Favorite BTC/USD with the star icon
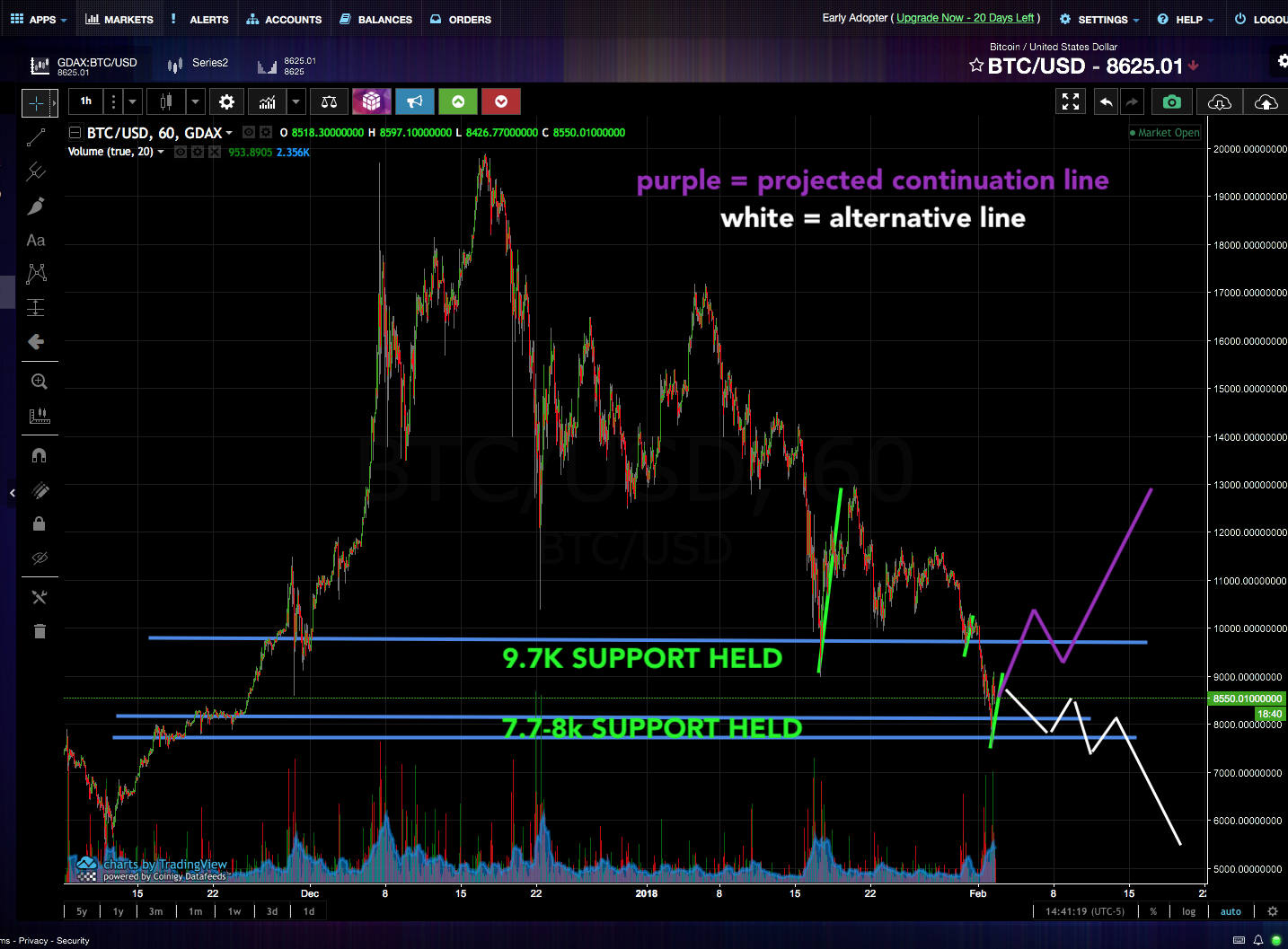Image resolution: width=1288 pixels, height=949 pixels. pyautogui.click(x=976, y=66)
